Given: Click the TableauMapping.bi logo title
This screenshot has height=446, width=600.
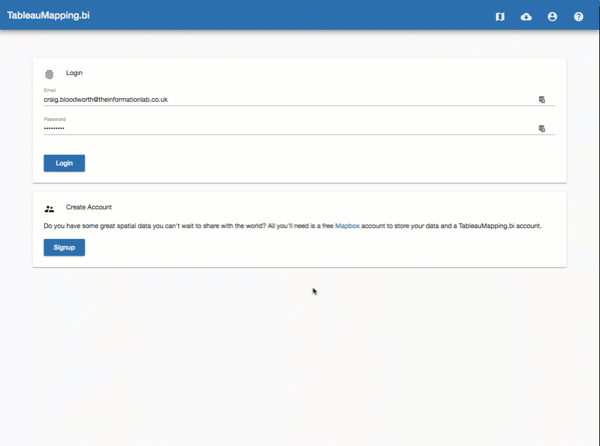Looking at the screenshot, I should click(48, 16).
